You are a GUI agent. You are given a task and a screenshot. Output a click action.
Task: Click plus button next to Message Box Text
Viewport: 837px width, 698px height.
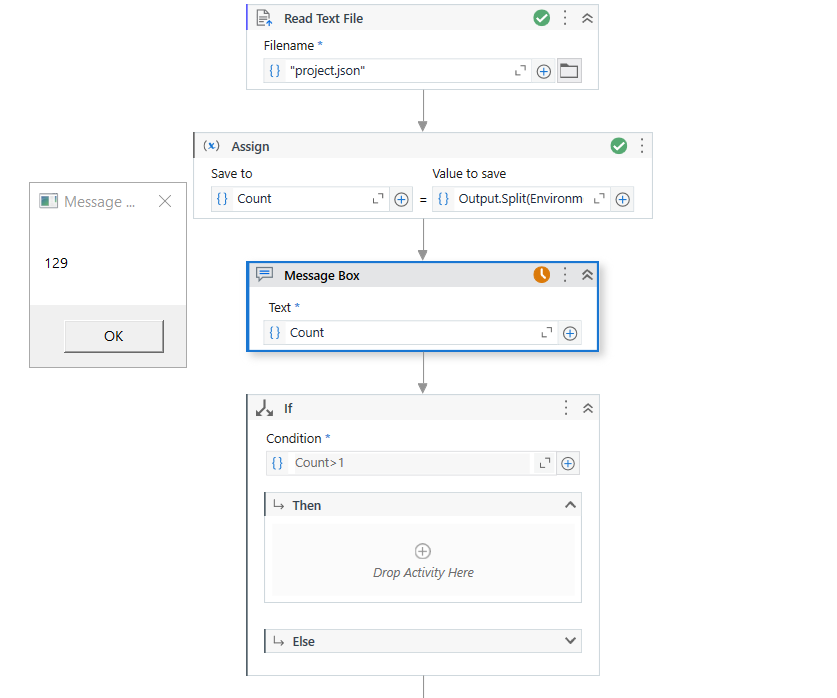[x=570, y=333]
